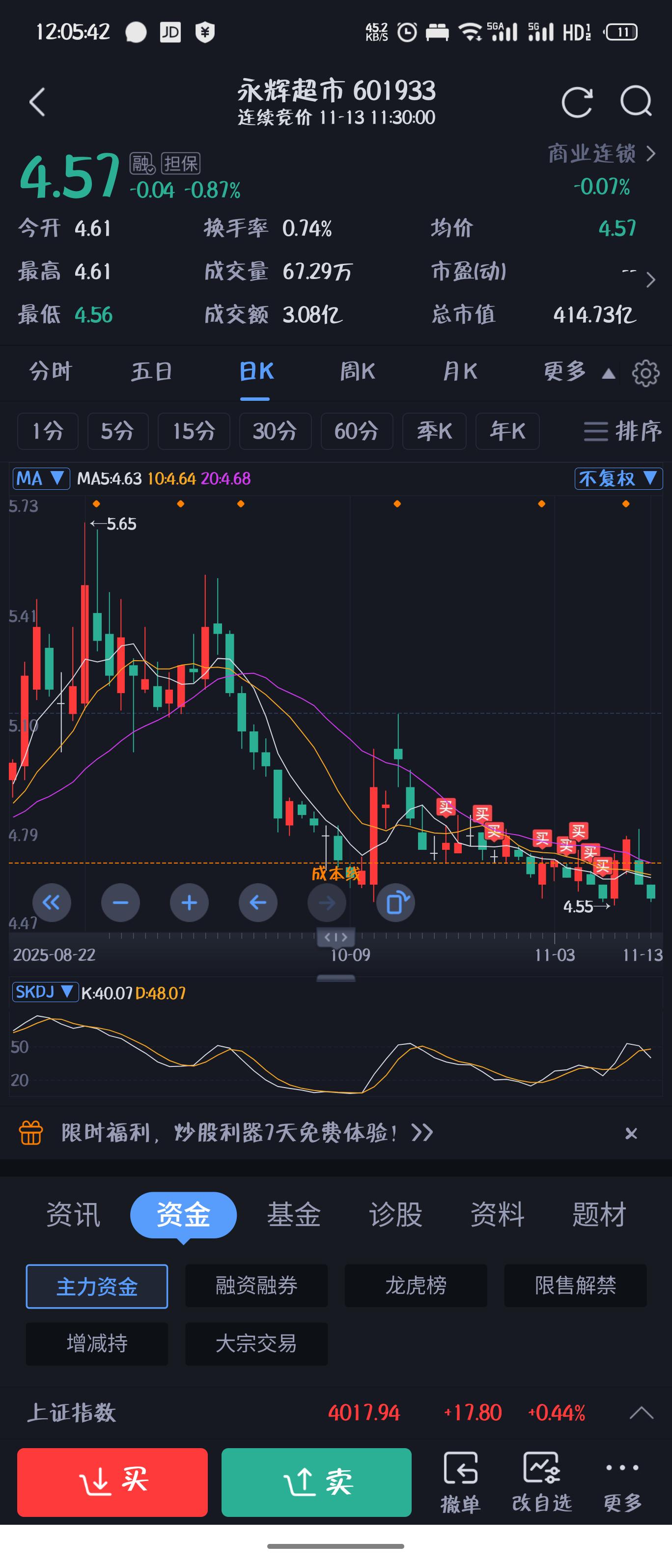Switch to 分时 intraday tab
672x1568 pixels.
point(51,371)
